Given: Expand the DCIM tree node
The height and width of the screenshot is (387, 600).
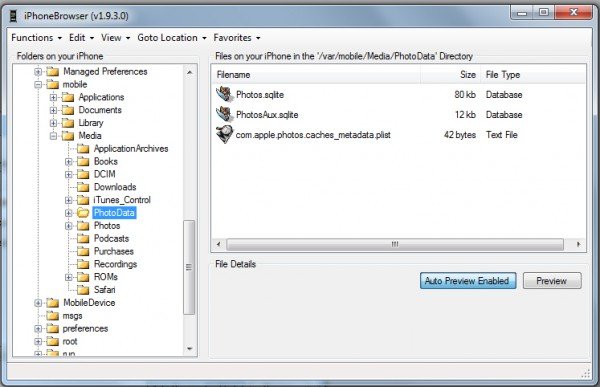Looking at the screenshot, I should 68,174.
